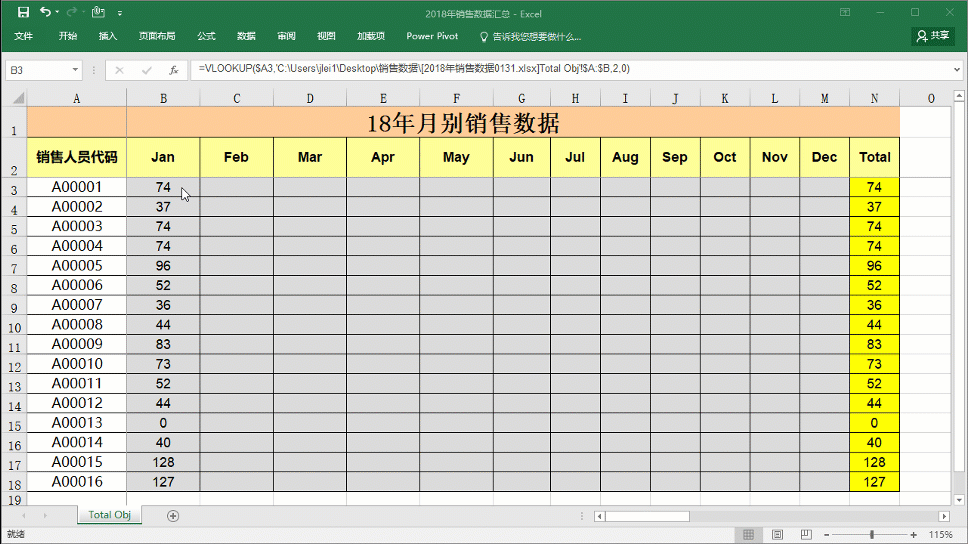This screenshot has height=544, width=968.
Task: Click the Redo arrow icon
Action: point(72,12)
